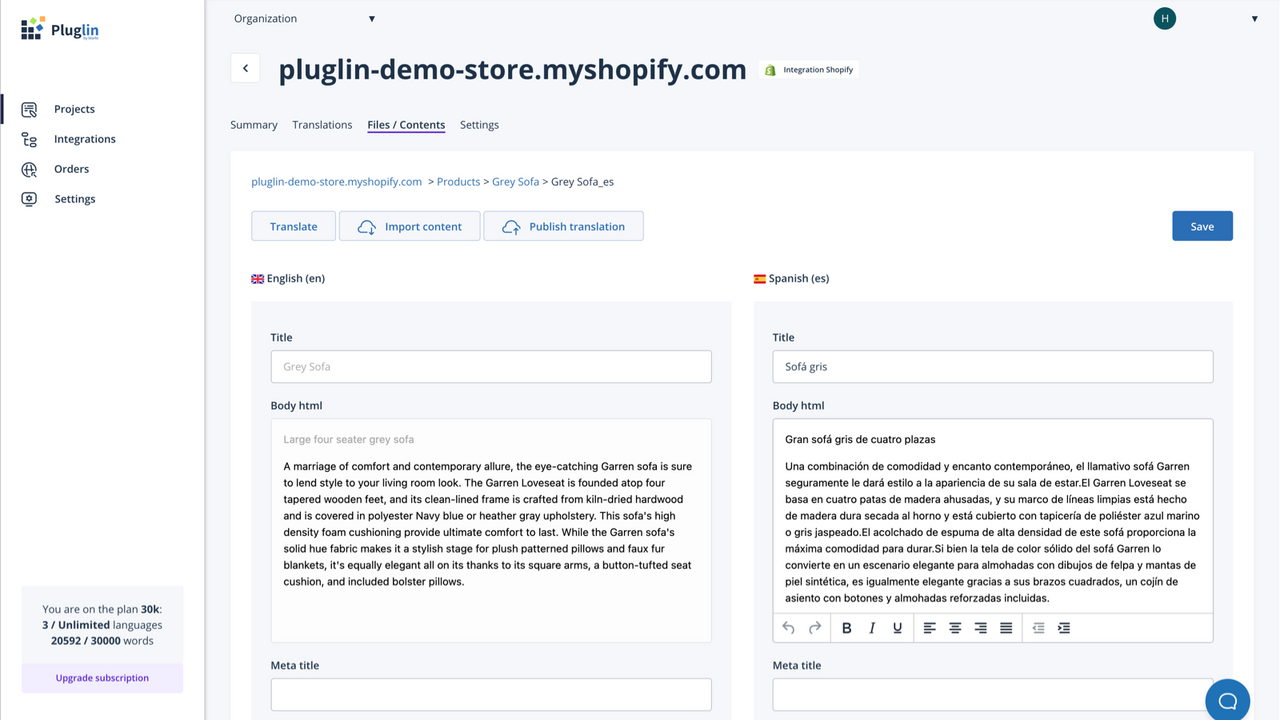Redo the edit in the editor
This screenshot has height=720, width=1280.
pyautogui.click(x=814, y=628)
